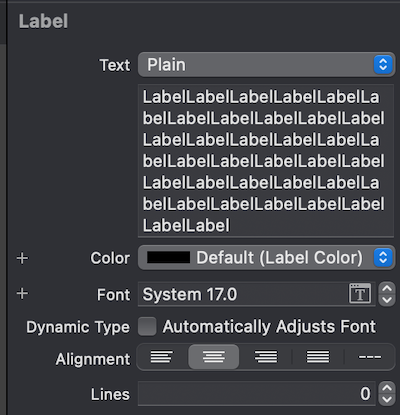
Task: Click the Color dropdown blue arrow
Action: tap(383, 258)
